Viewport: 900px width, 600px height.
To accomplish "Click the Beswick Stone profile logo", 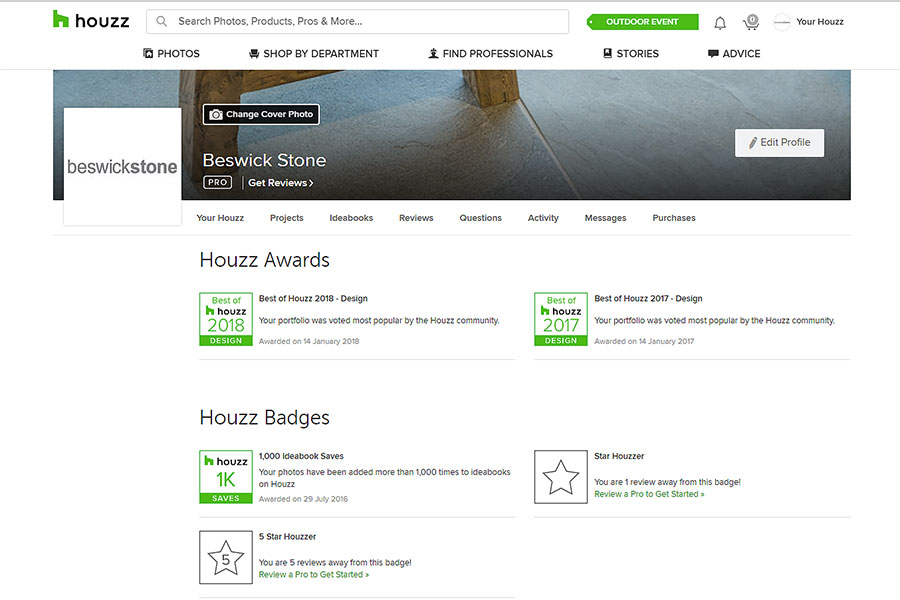I will click(122, 167).
